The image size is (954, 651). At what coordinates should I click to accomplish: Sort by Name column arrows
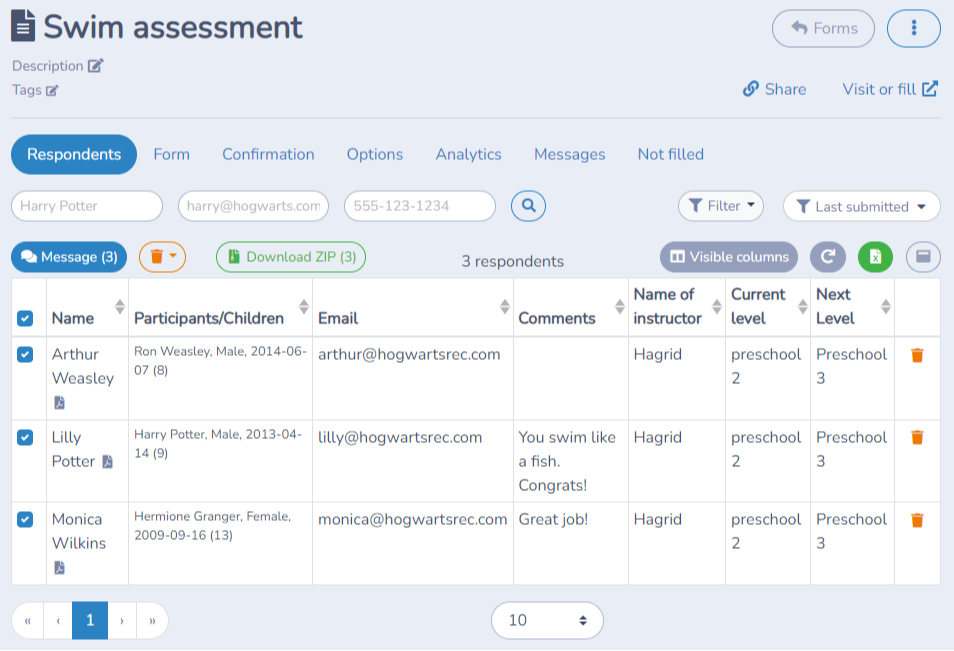click(x=120, y=306)
